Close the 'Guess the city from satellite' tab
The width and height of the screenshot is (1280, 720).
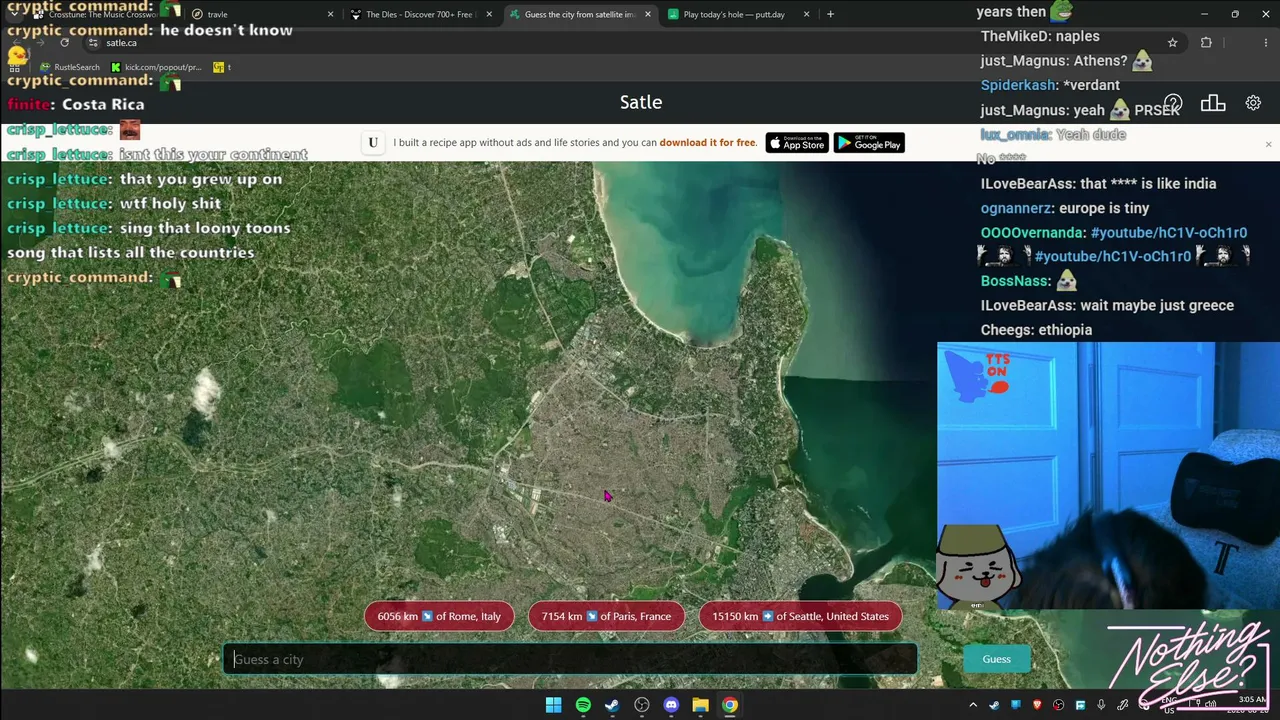(x=648, y=14)
